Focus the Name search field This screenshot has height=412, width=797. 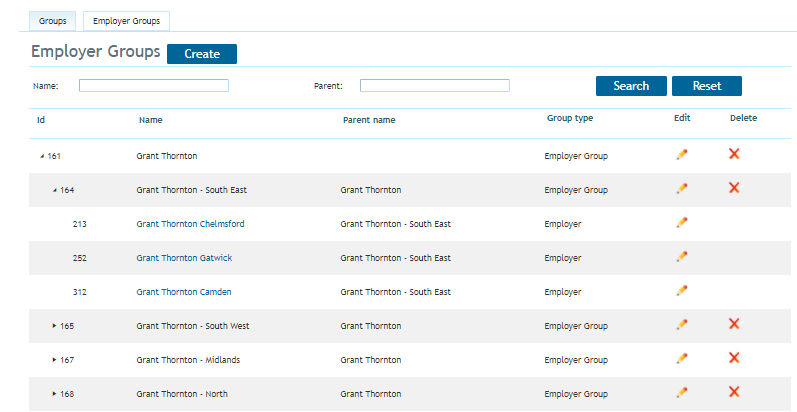click(x=154, y=85)
